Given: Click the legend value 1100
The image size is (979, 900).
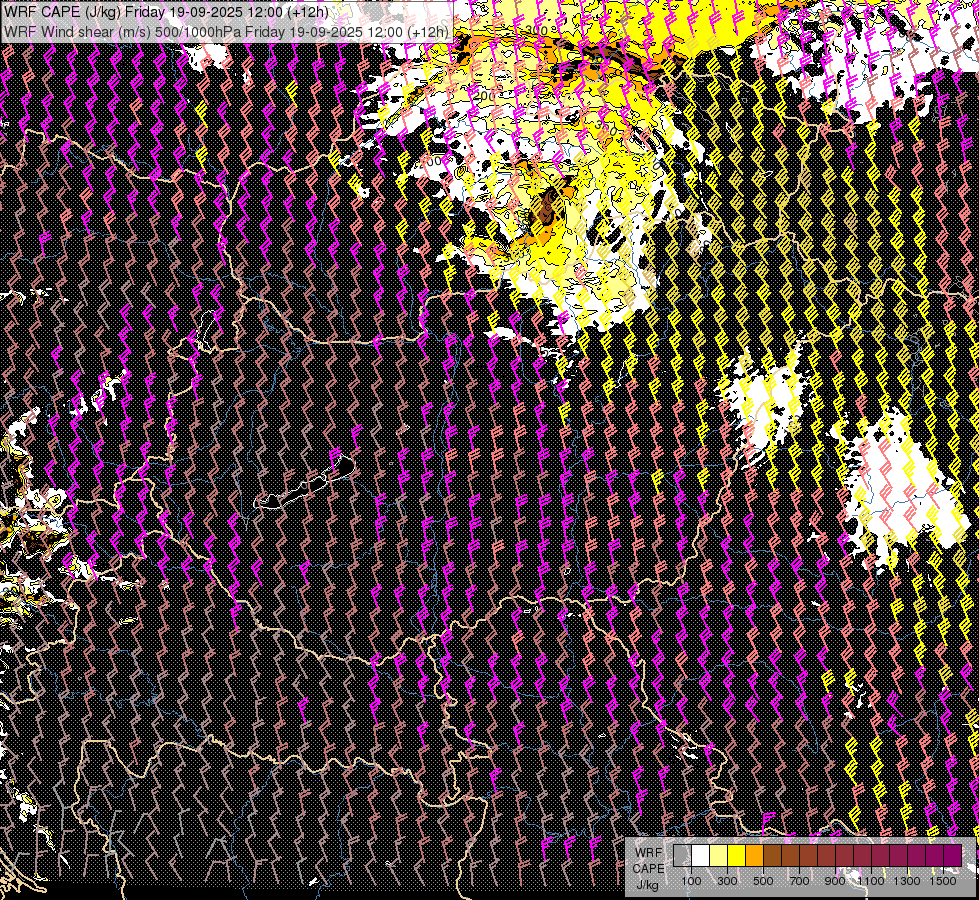Looking at the screenshot, I should click(871, 881).
